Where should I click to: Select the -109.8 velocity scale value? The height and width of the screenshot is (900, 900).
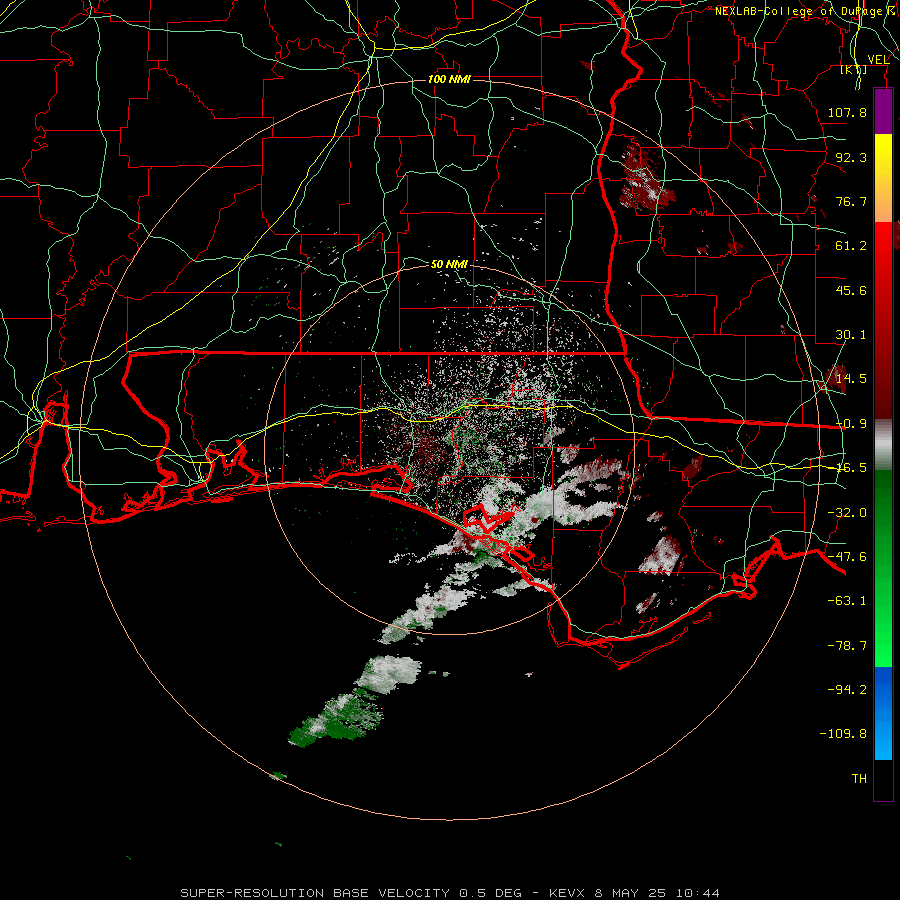[843, 734]
